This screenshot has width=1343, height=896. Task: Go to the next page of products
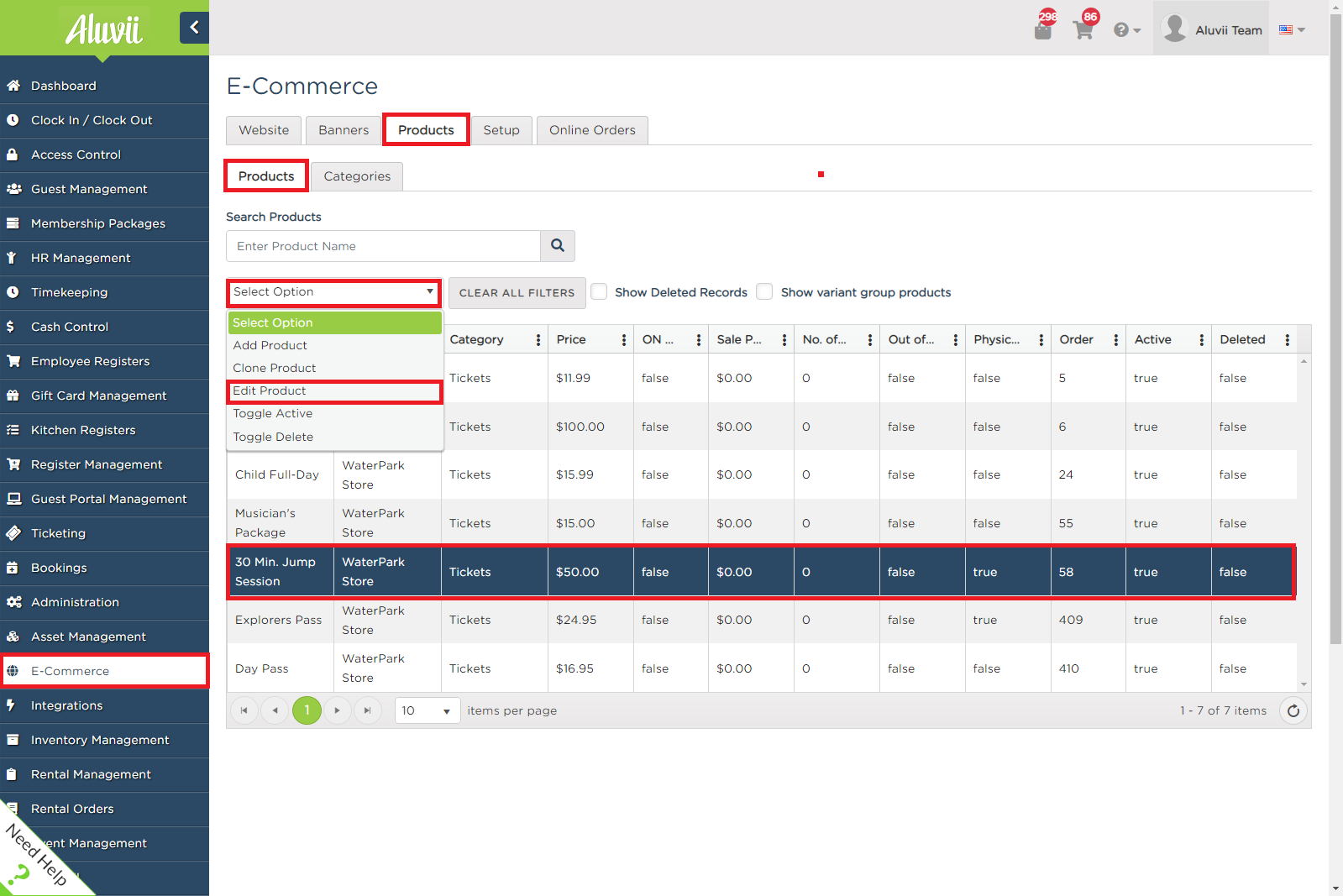(x=338, y=710)
